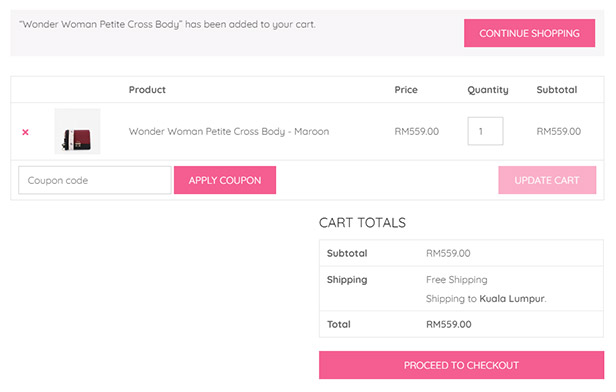
Task: Click the Shipping label in cart totals
Action: pos(347,280)
